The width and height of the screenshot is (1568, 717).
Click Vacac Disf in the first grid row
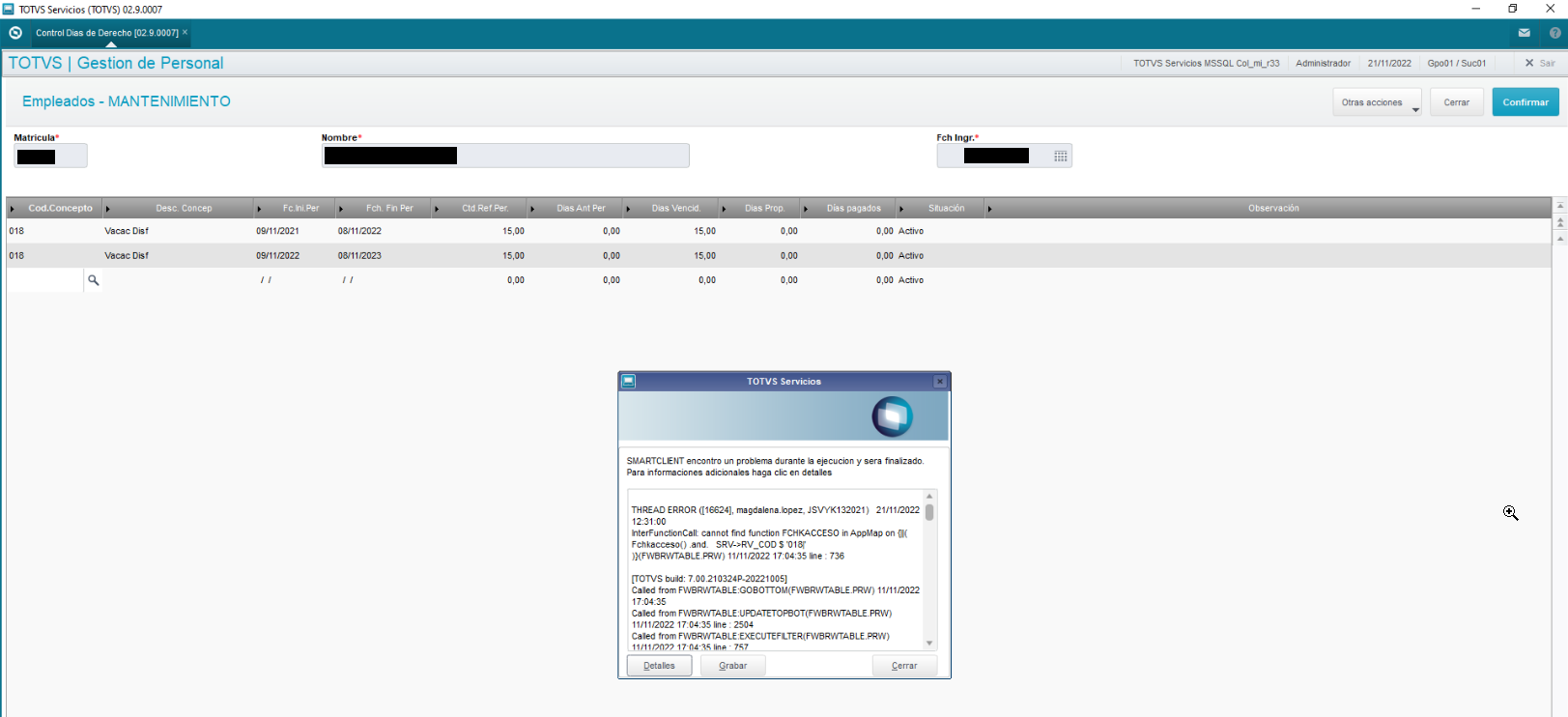click(x=127, y=231)
